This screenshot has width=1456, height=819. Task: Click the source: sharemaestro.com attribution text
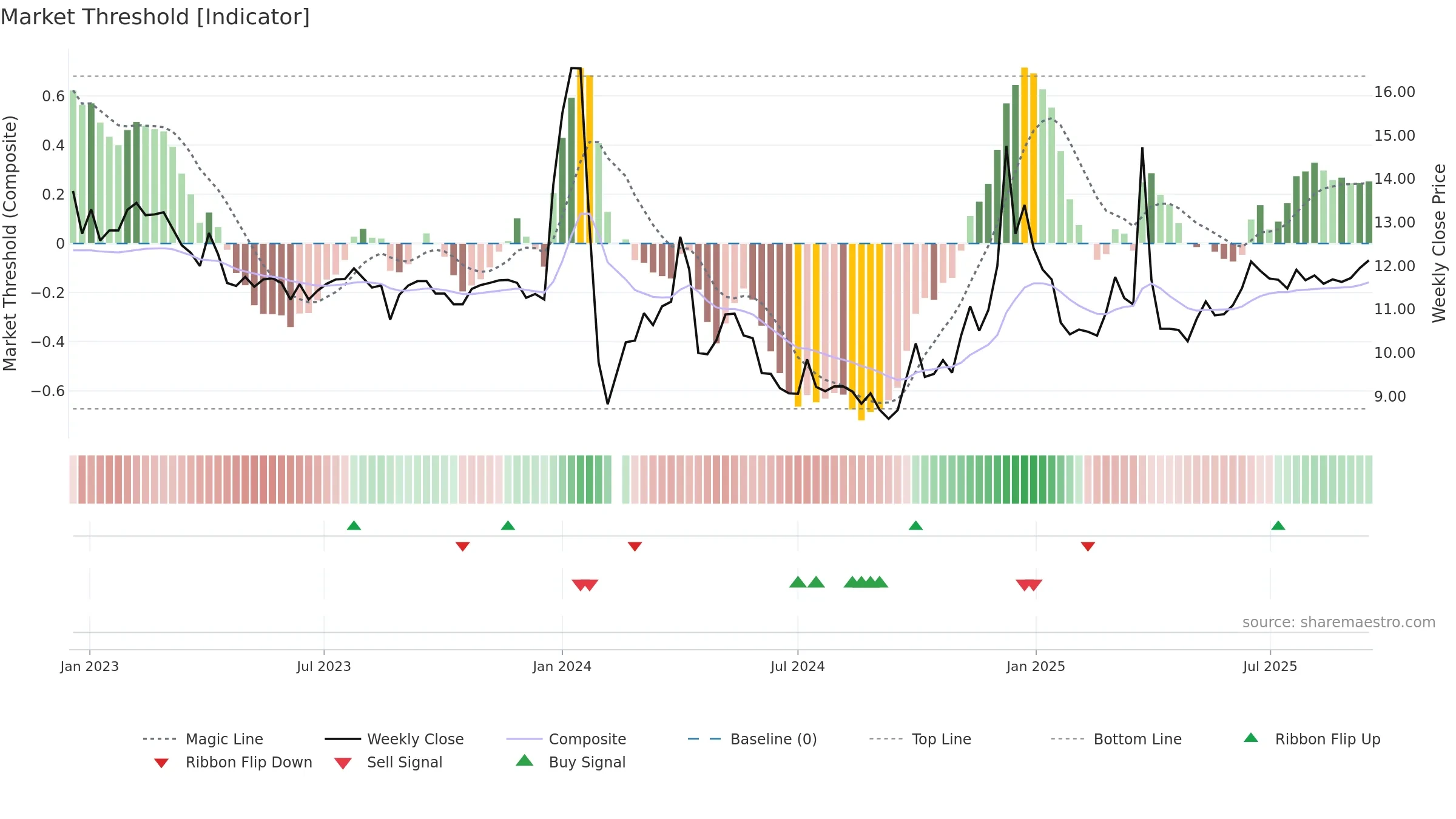tap(1339, 622)
